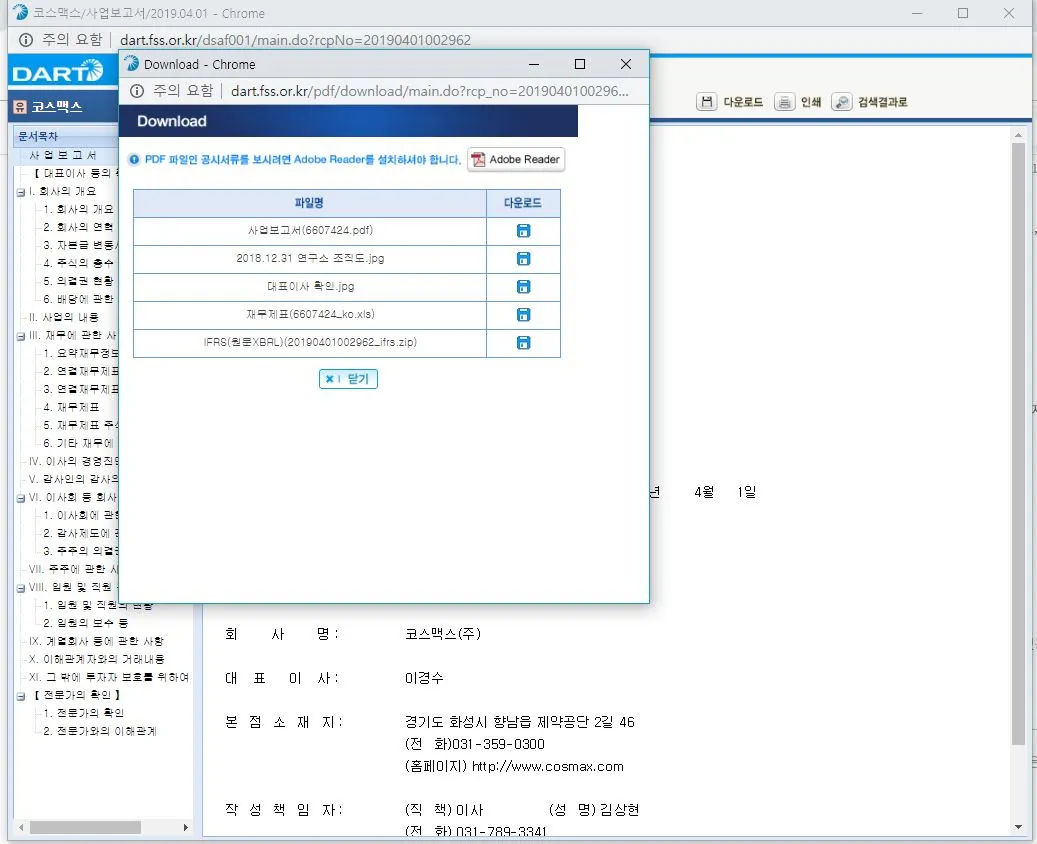Click the 유 market badge icon beside 코스맥스
Viewport: 1037px width, 844px height.
(20, 107)
